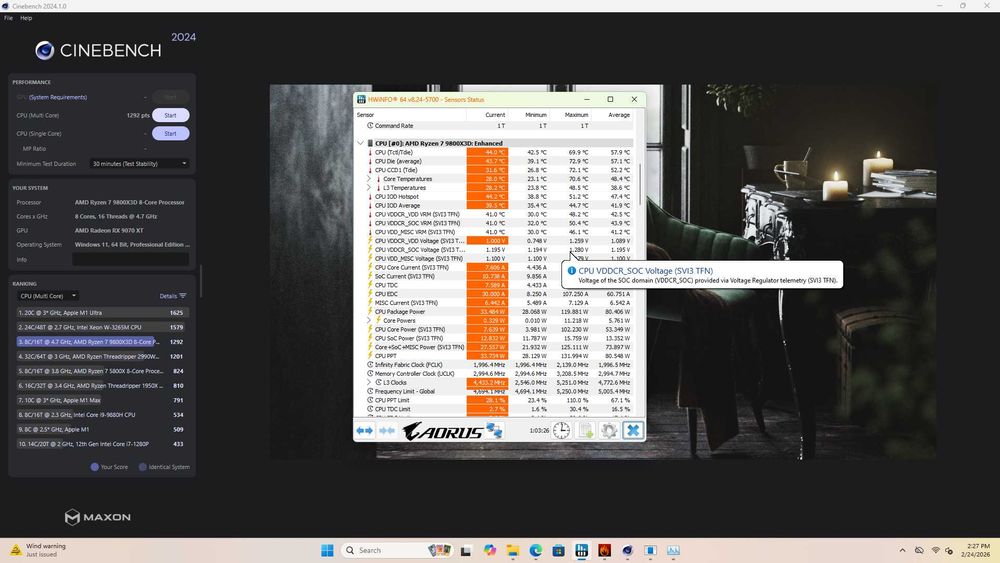1000x563 pixels.
Task: Expand the L3 Temperatures row
Action: click(369, 188)
